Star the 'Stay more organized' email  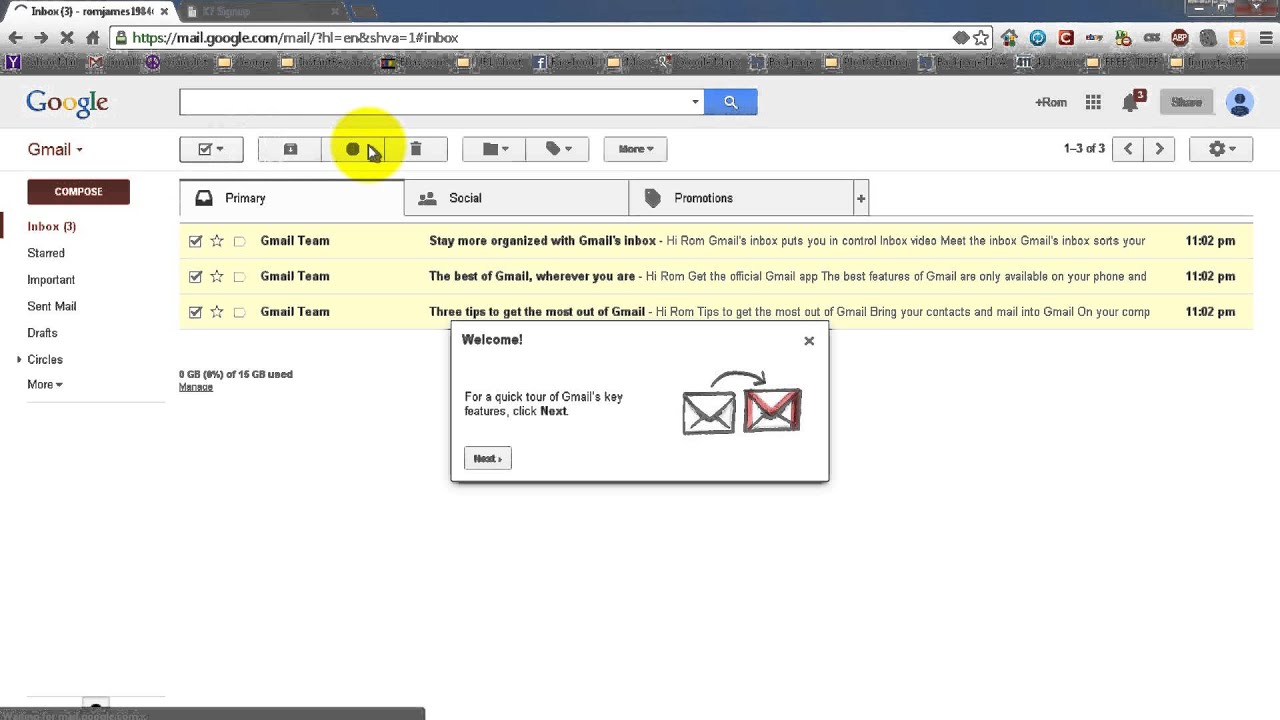click(x=217, y=241)
